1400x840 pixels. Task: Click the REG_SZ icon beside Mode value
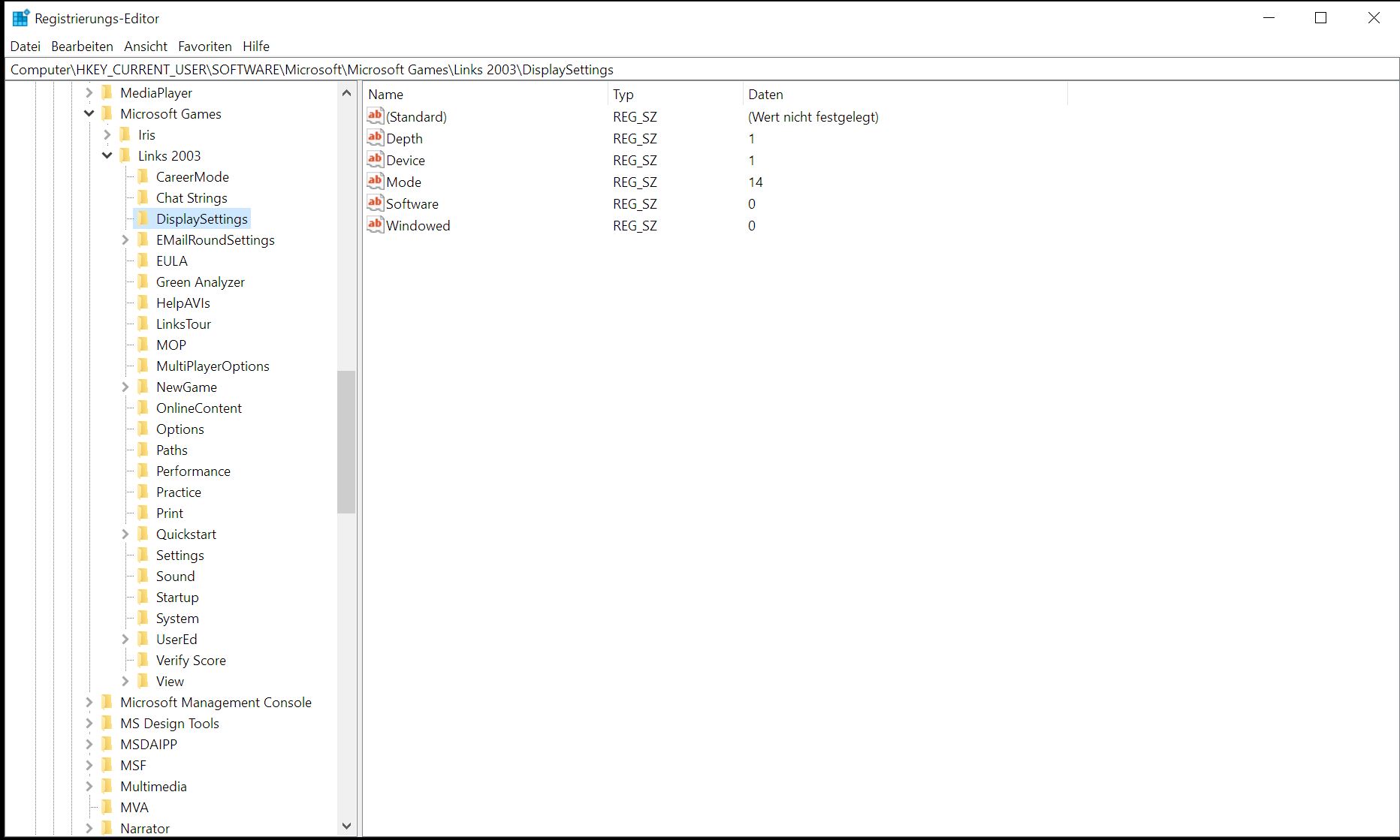(376, 181)
